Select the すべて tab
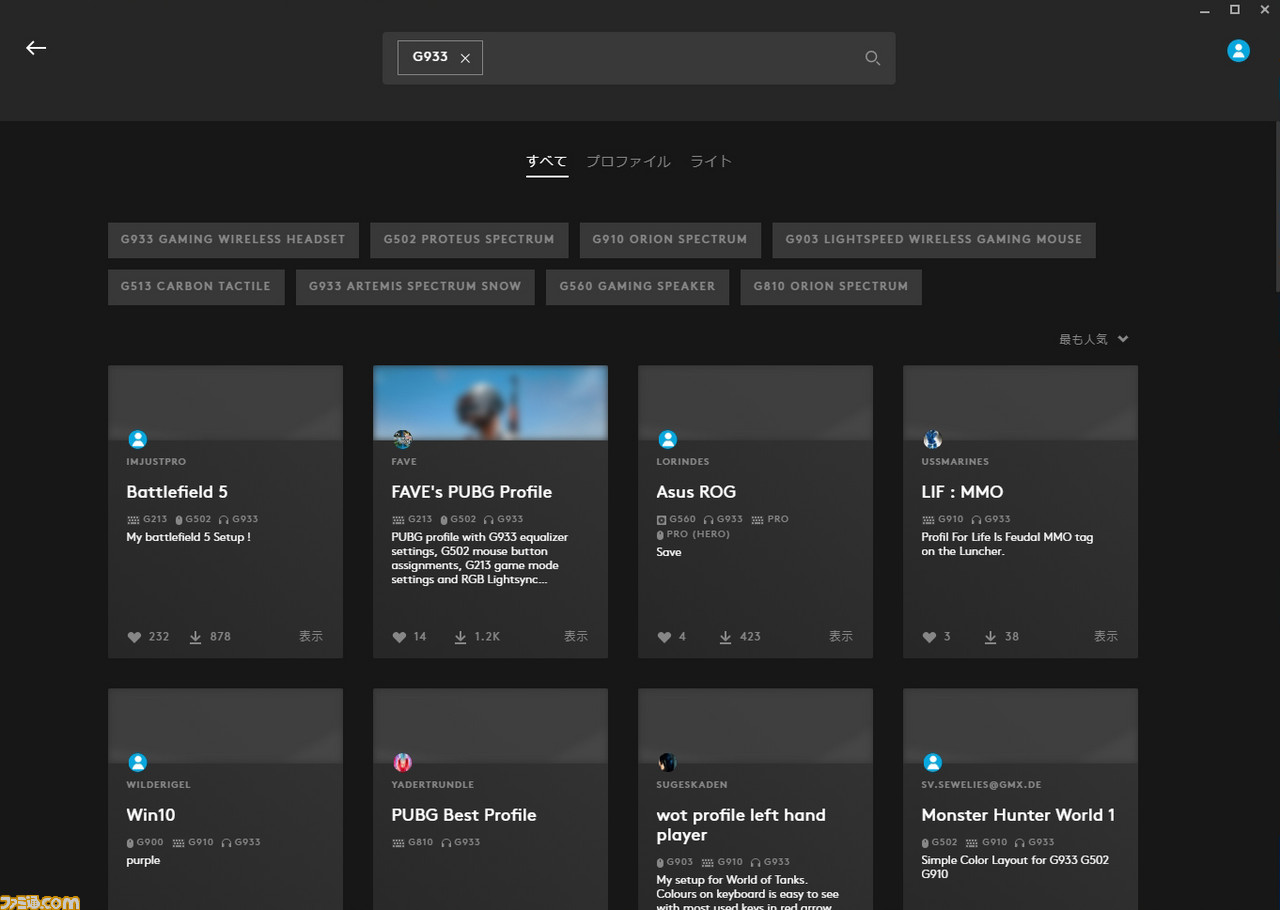This screenshot has height=910, width=1280. click(547, 161)
